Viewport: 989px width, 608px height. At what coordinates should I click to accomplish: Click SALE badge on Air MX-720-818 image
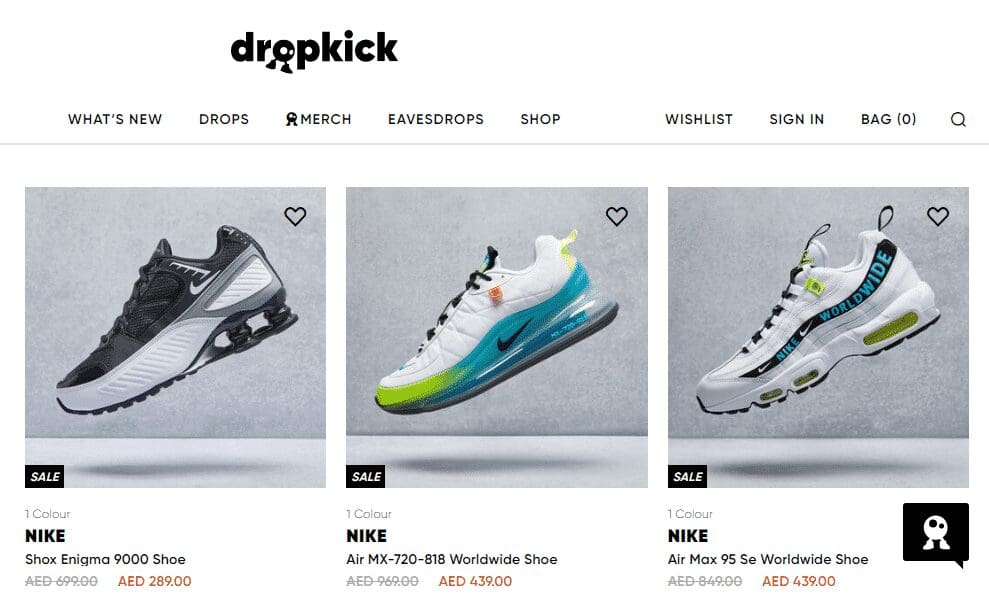[x=366, y=476]
